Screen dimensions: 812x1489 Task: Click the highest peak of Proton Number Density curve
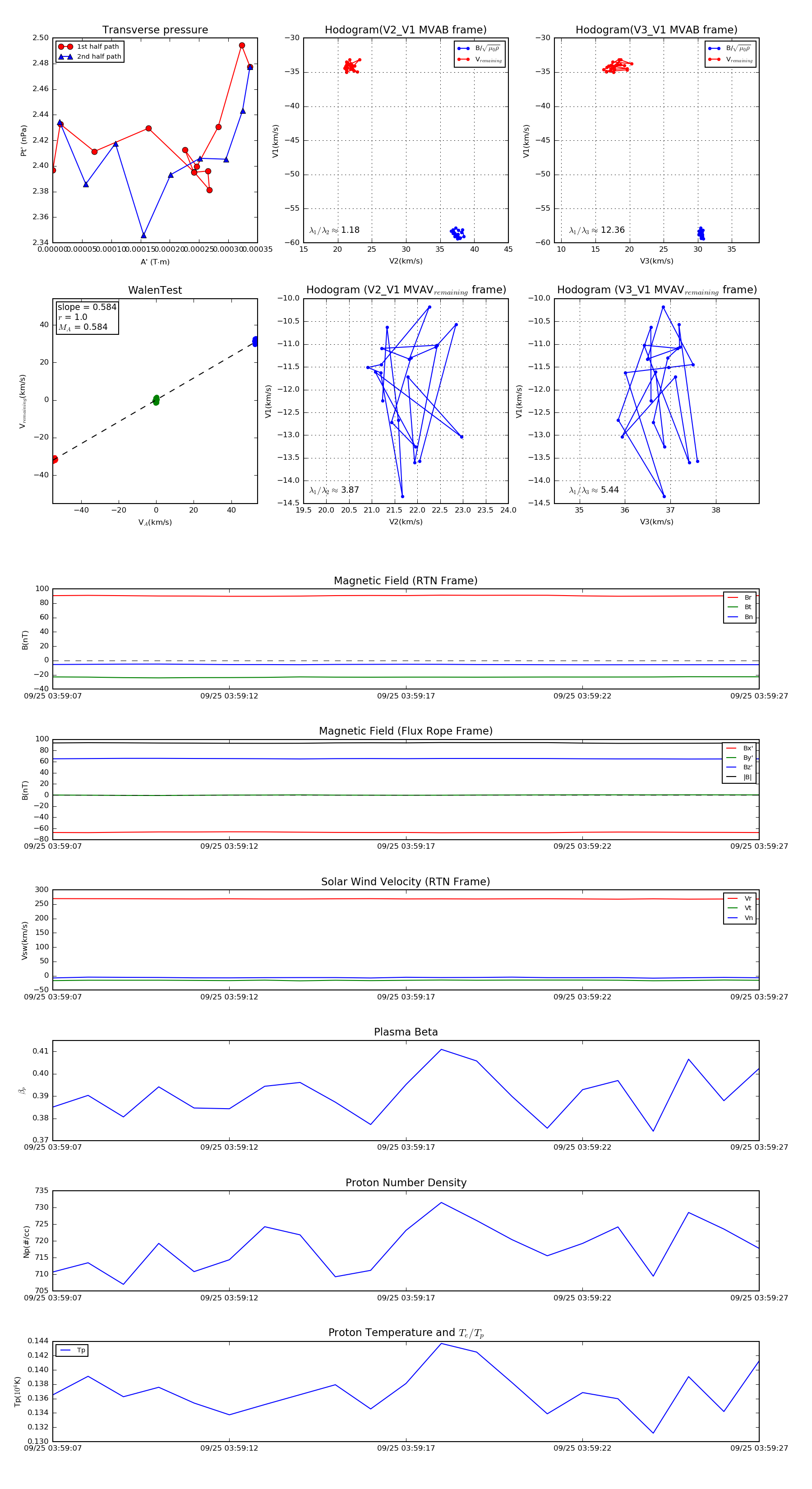(x=441, y=1203)
